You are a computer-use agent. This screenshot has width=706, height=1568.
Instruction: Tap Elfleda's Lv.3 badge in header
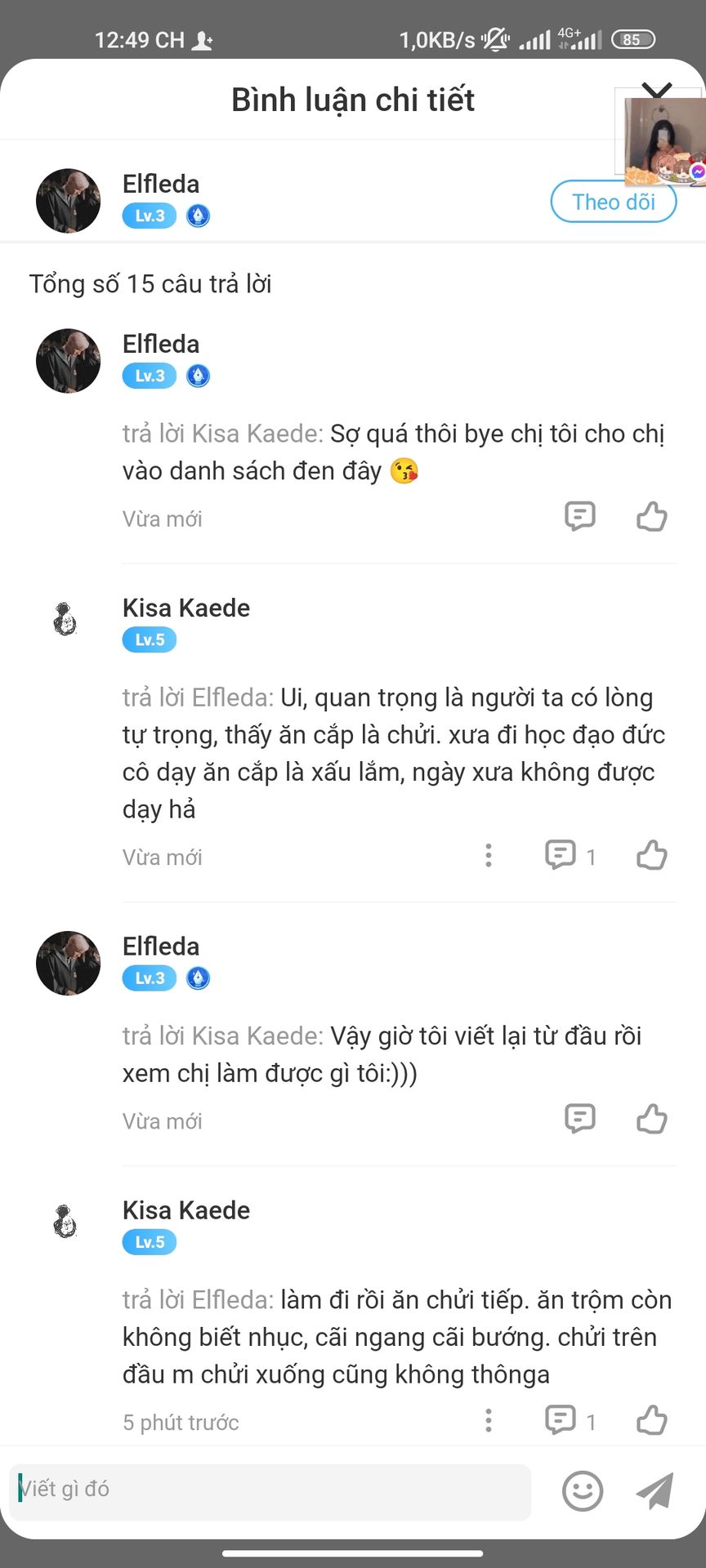[x=150, y=216]
